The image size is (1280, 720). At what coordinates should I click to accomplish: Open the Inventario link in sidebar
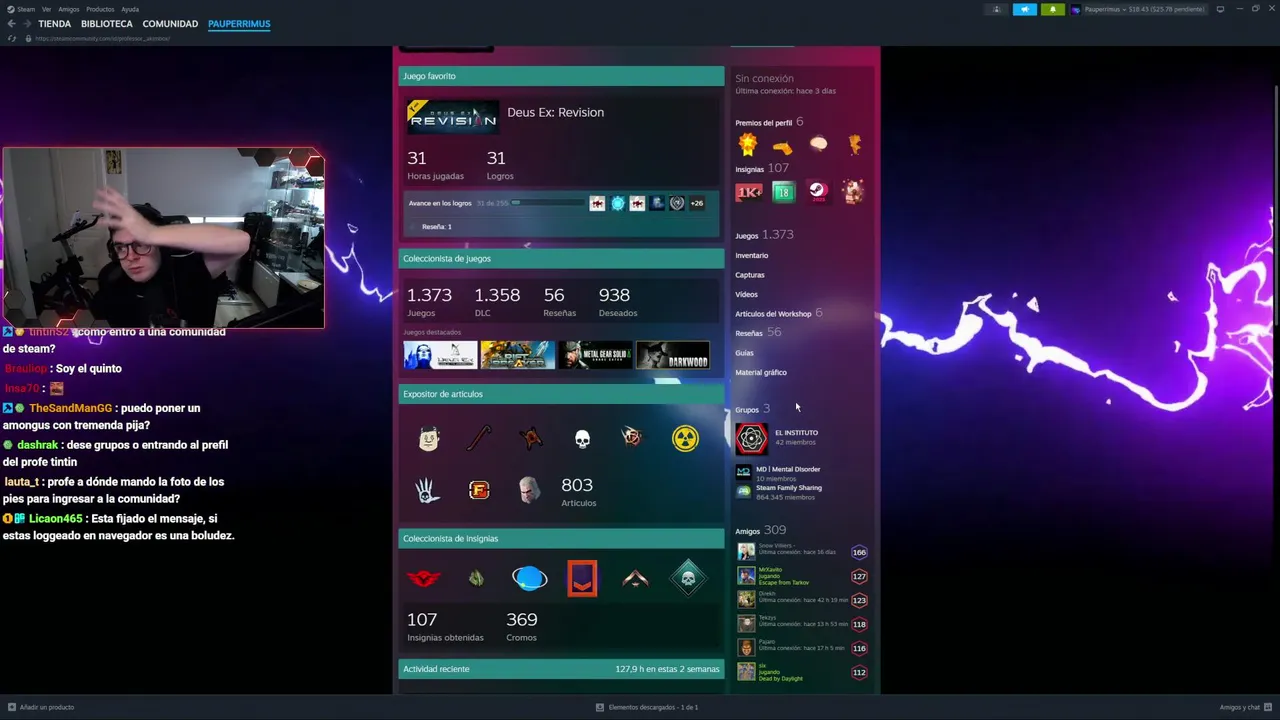coord(752,255)
